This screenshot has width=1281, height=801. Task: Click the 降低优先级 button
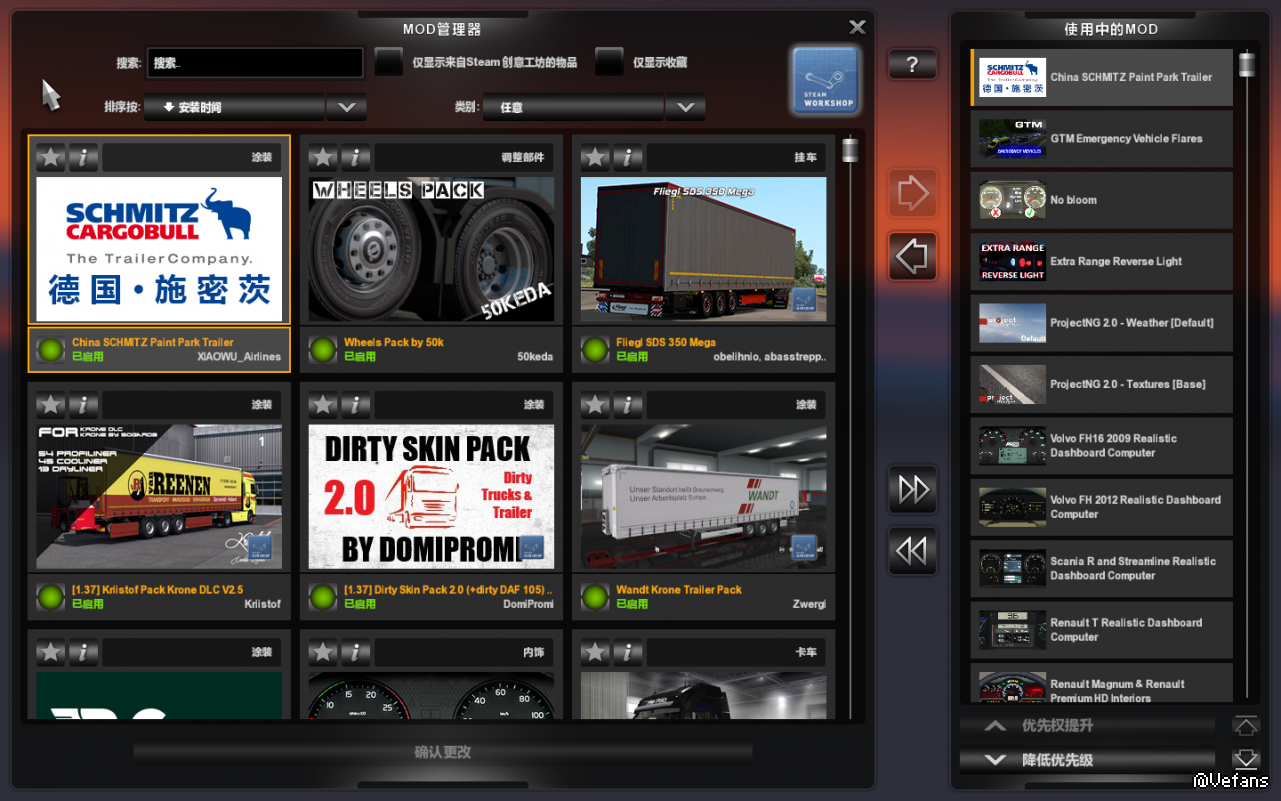(x=1088, y=760)
